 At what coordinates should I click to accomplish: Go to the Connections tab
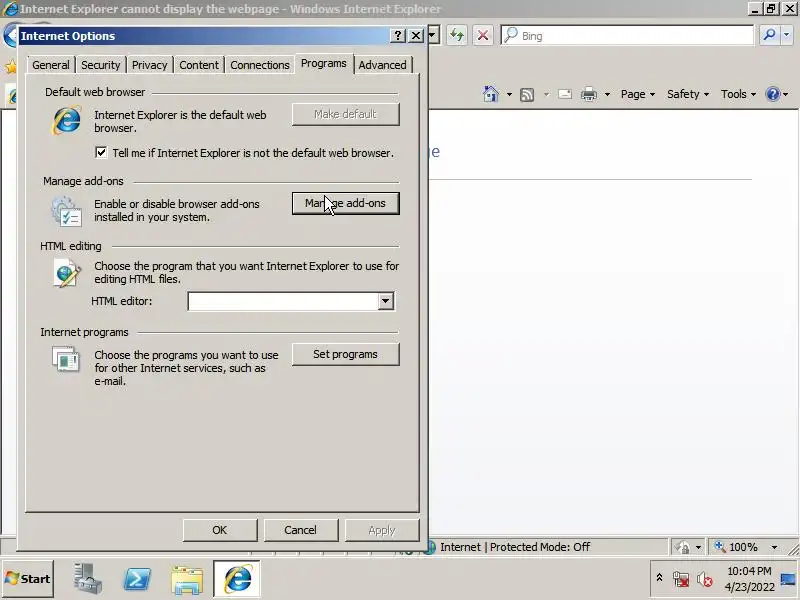coord(260,65)
